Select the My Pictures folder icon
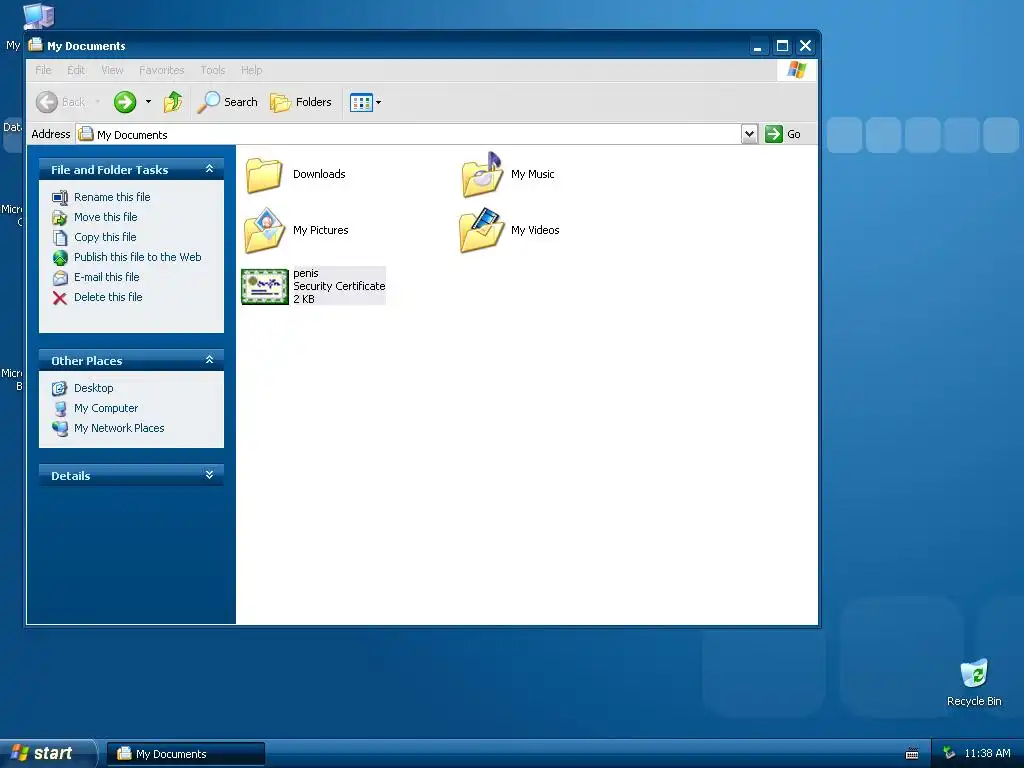This screenshot has width=1024, height=768. coord(264,230)
